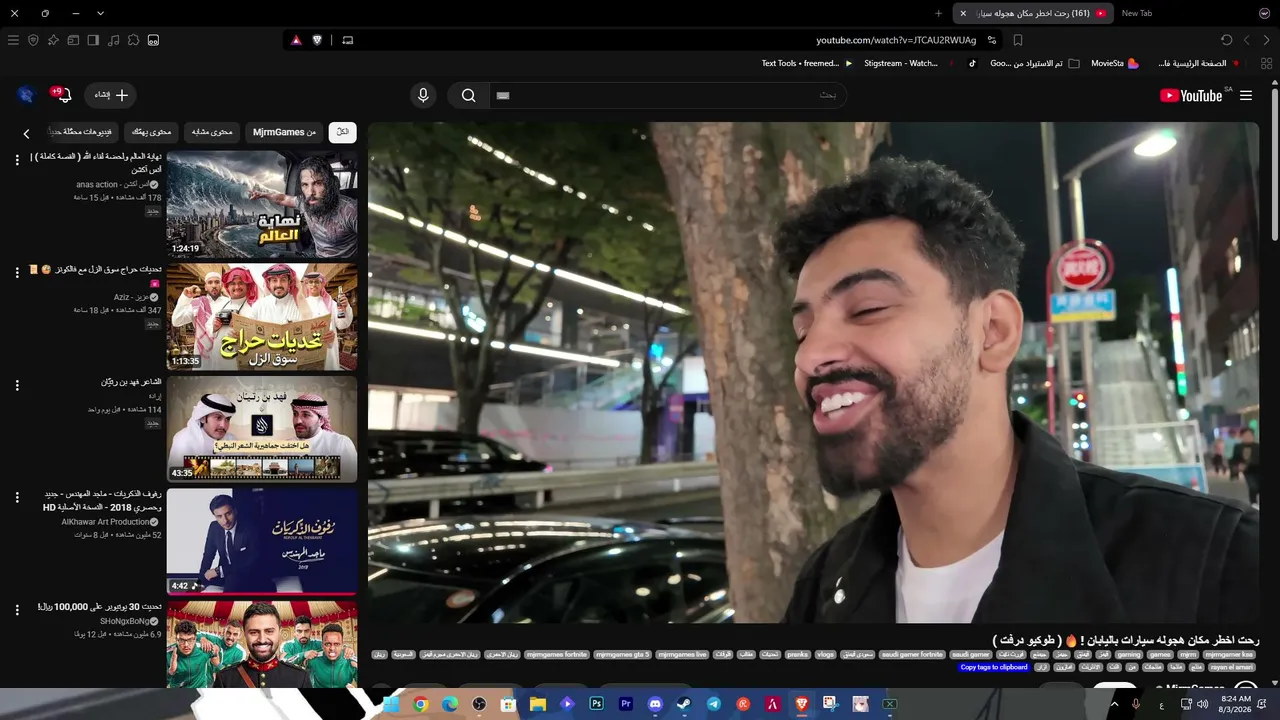1280x720 pixels.
Task: Open options menu for the anas action video
Action: point(17,159)
